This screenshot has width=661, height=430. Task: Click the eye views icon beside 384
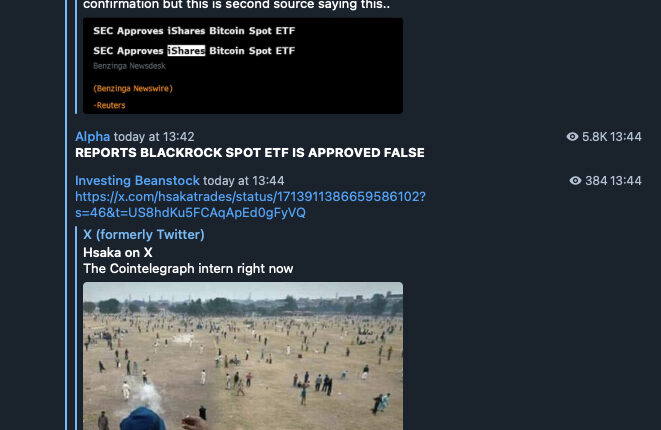(x=575, y=180)
